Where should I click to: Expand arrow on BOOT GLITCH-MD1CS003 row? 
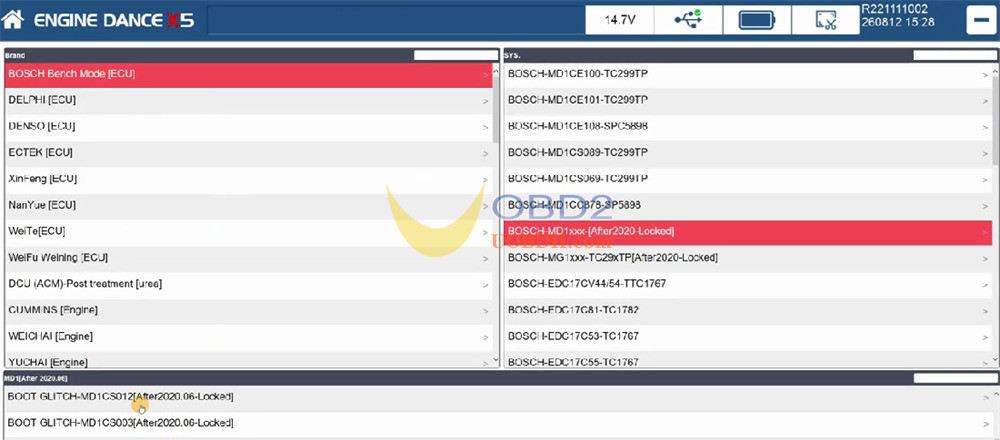985,424
